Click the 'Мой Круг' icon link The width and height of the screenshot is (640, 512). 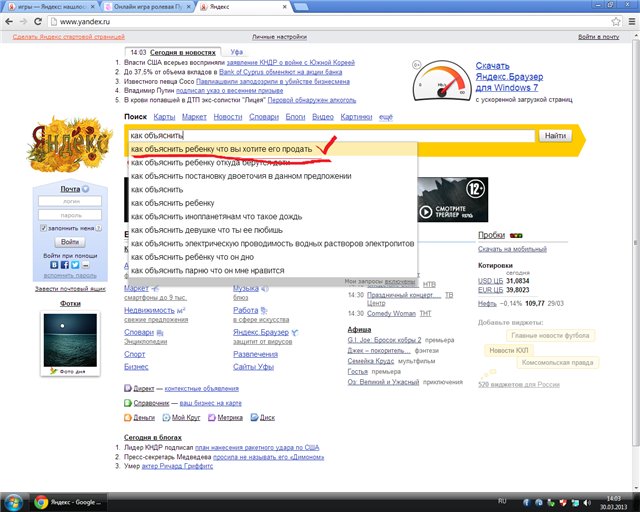tap(182, 418)
